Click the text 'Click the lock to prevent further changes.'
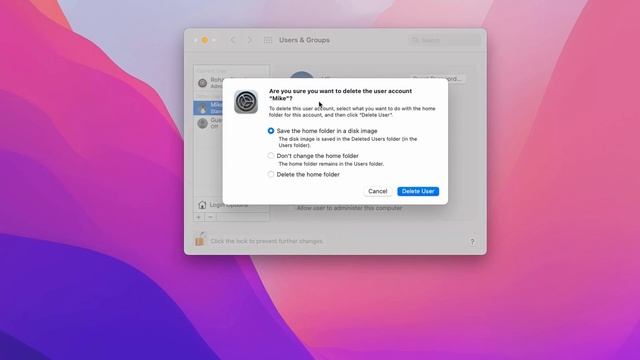640x360 pixels. (267, 241)
